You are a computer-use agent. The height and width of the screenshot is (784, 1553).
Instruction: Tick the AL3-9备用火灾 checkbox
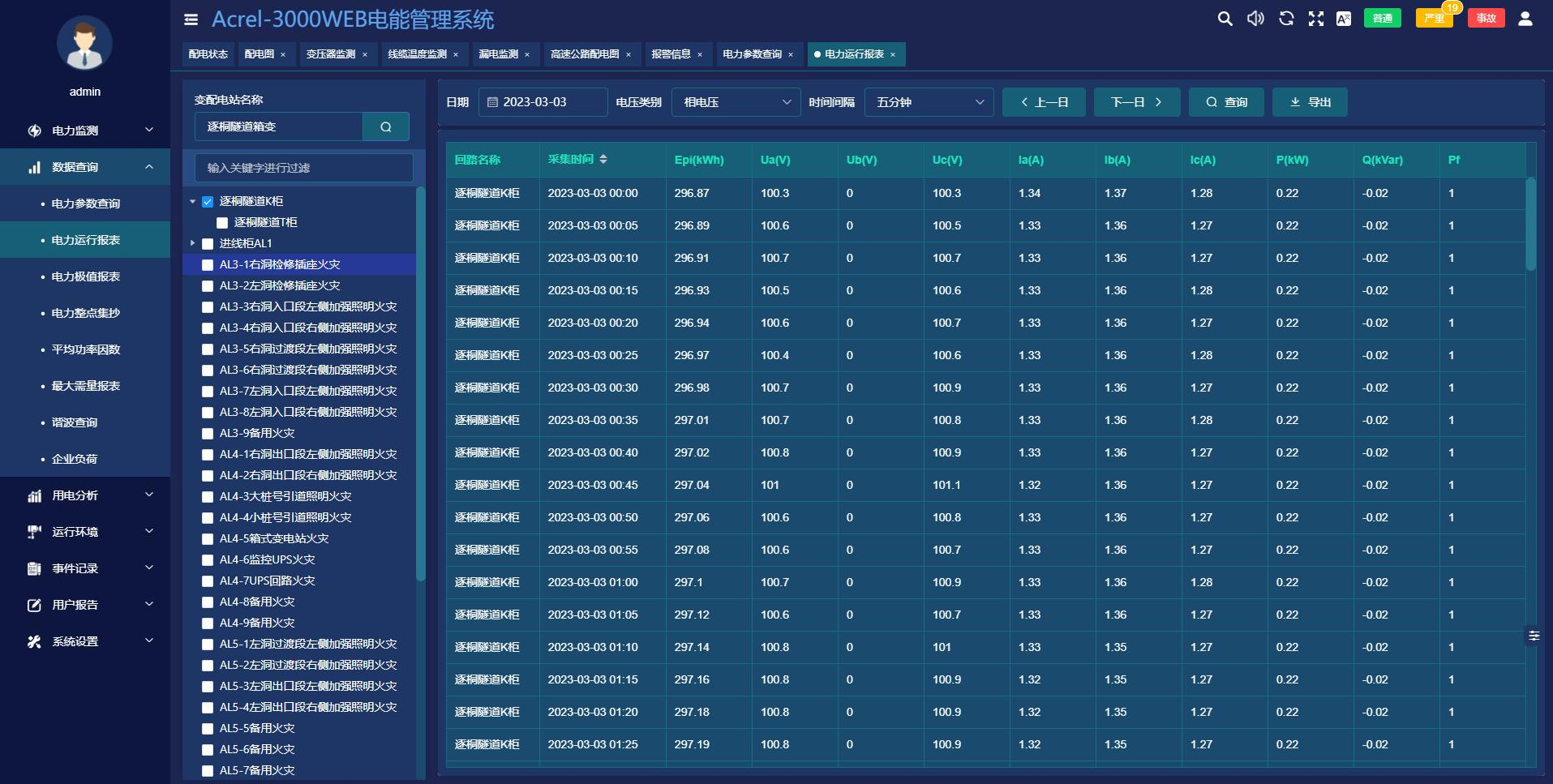(208, 434)
